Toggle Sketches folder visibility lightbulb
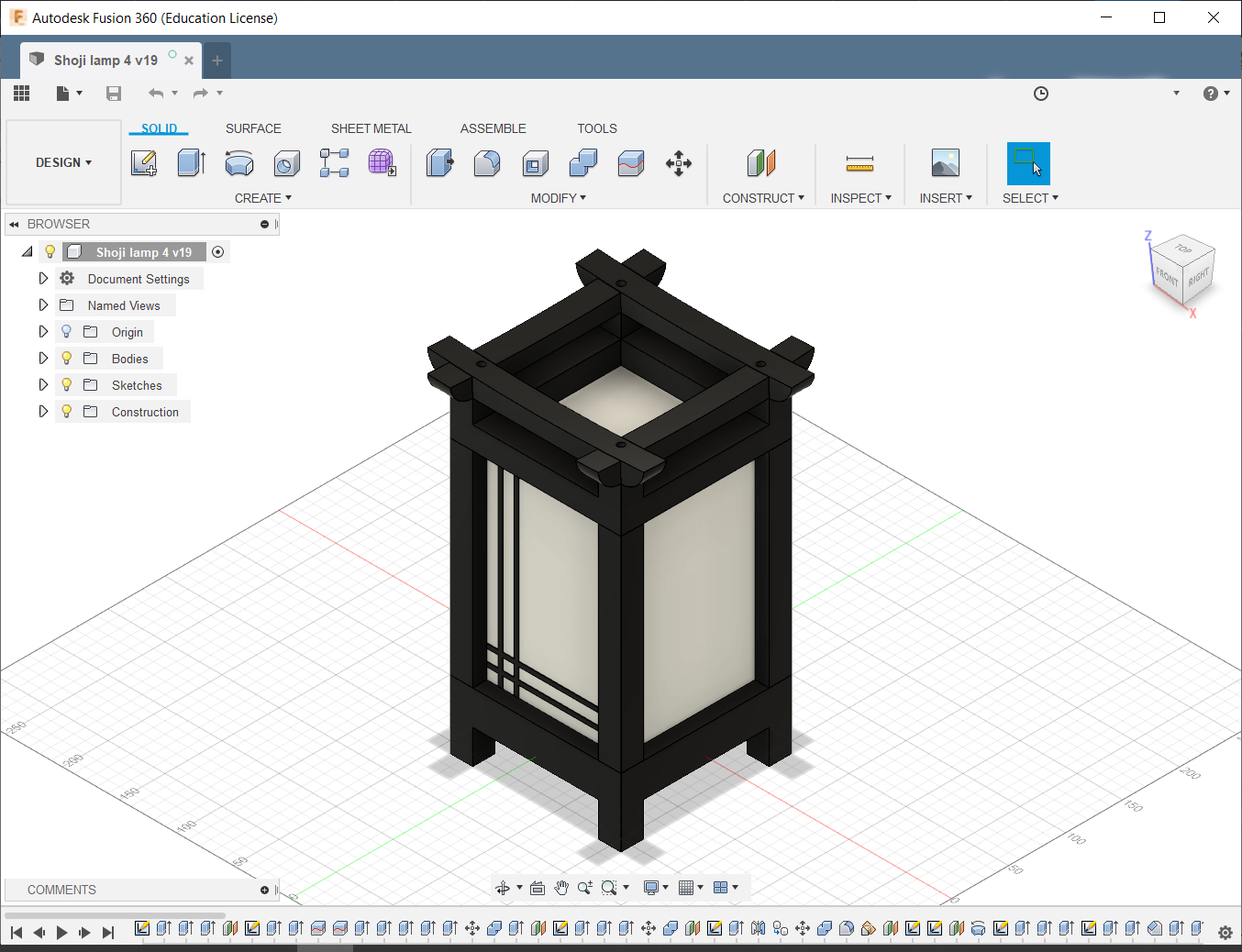The image size is (1242, 952). pos(66,385)
